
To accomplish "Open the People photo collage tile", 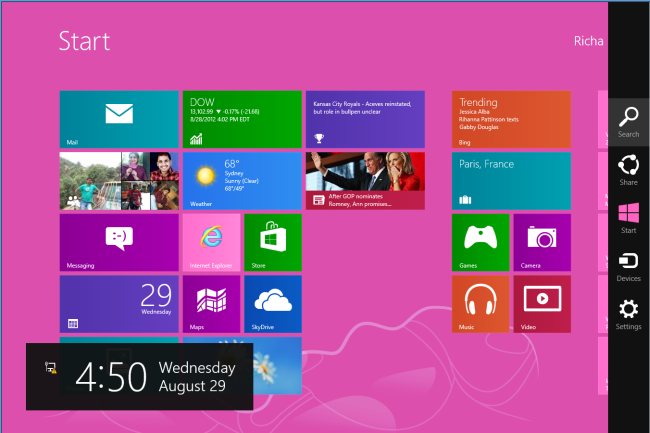I will (x=119, y=181).
